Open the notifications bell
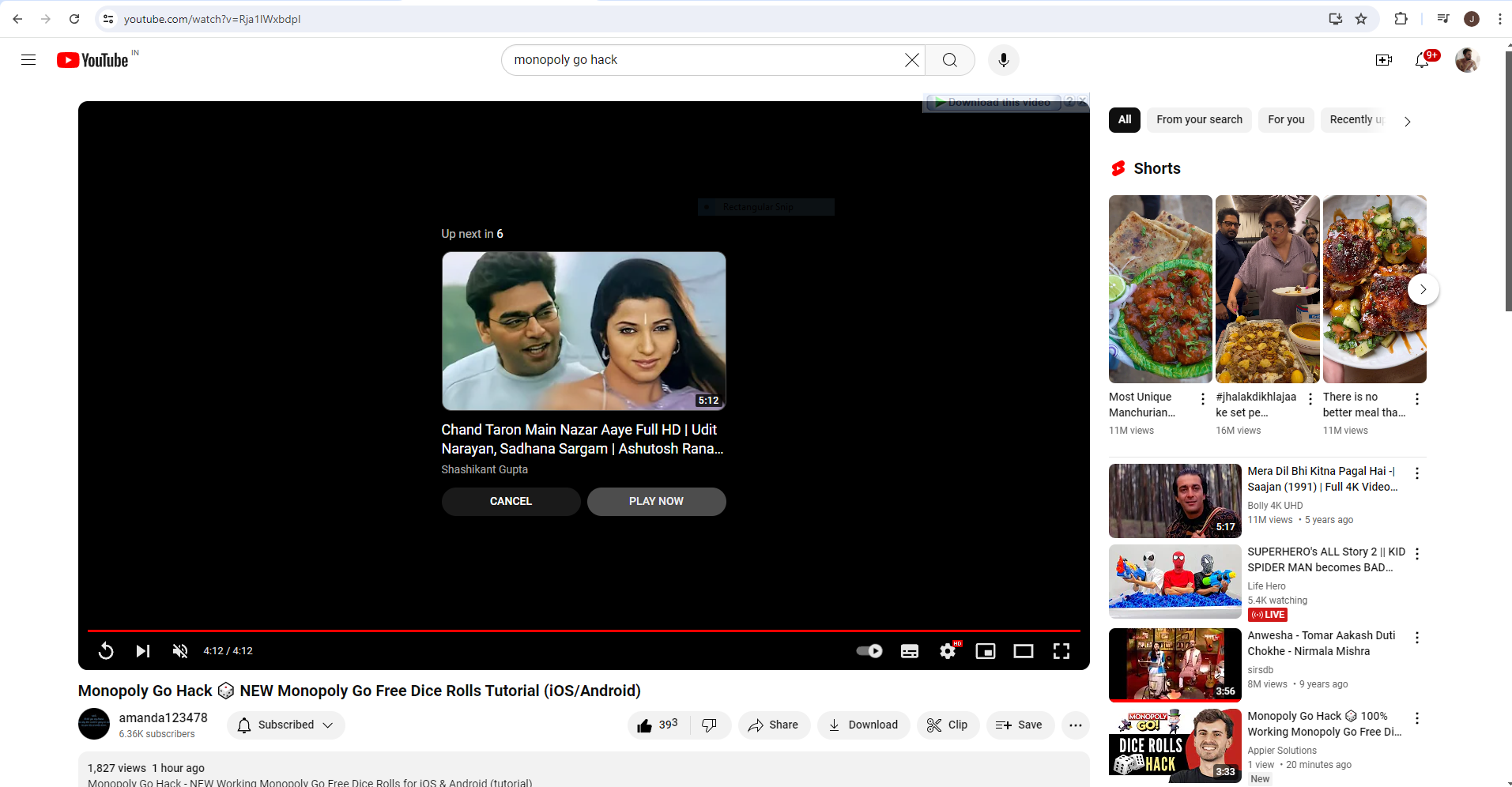 [1423, 60]
